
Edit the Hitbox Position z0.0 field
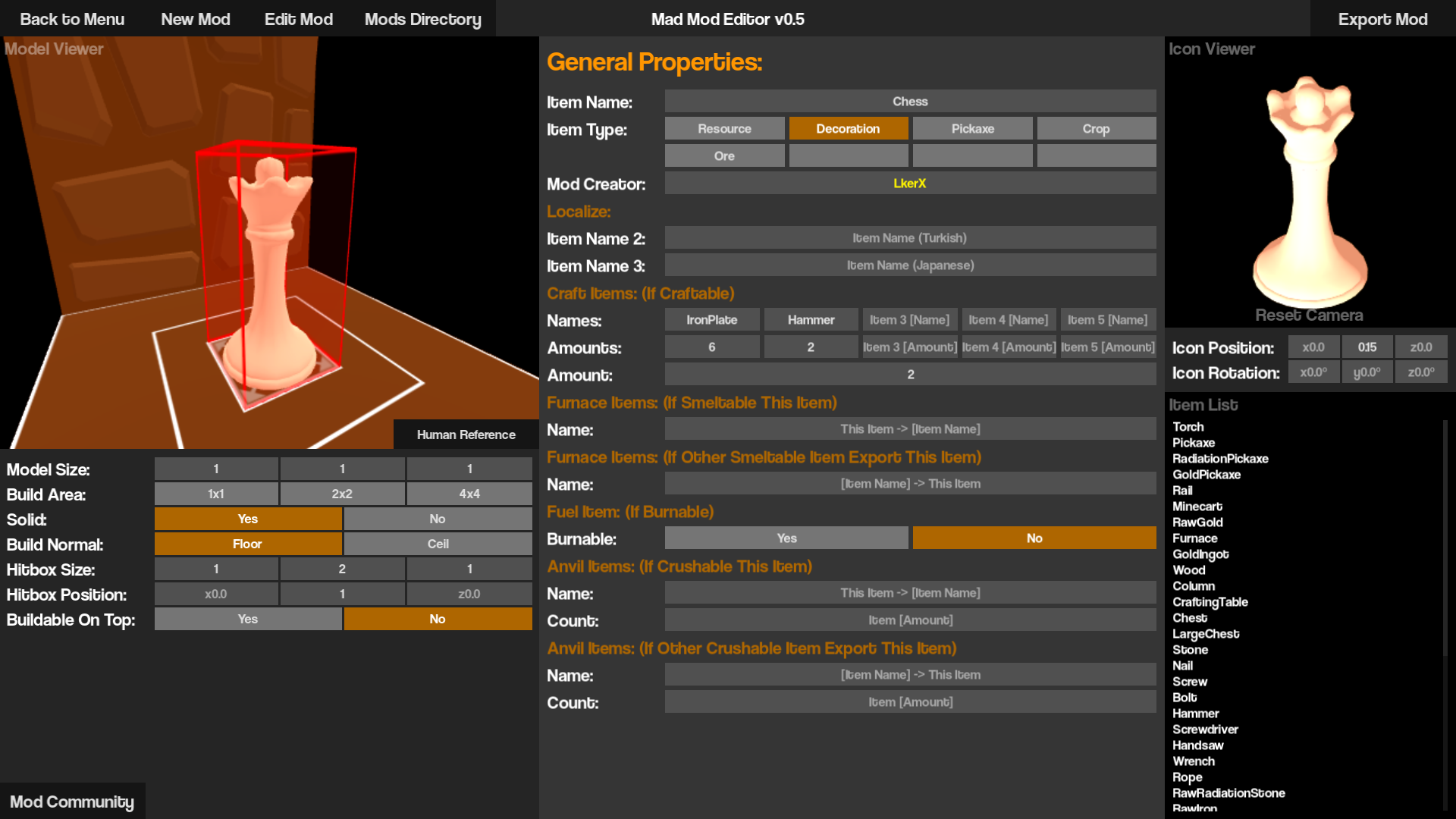coord(469,594)
